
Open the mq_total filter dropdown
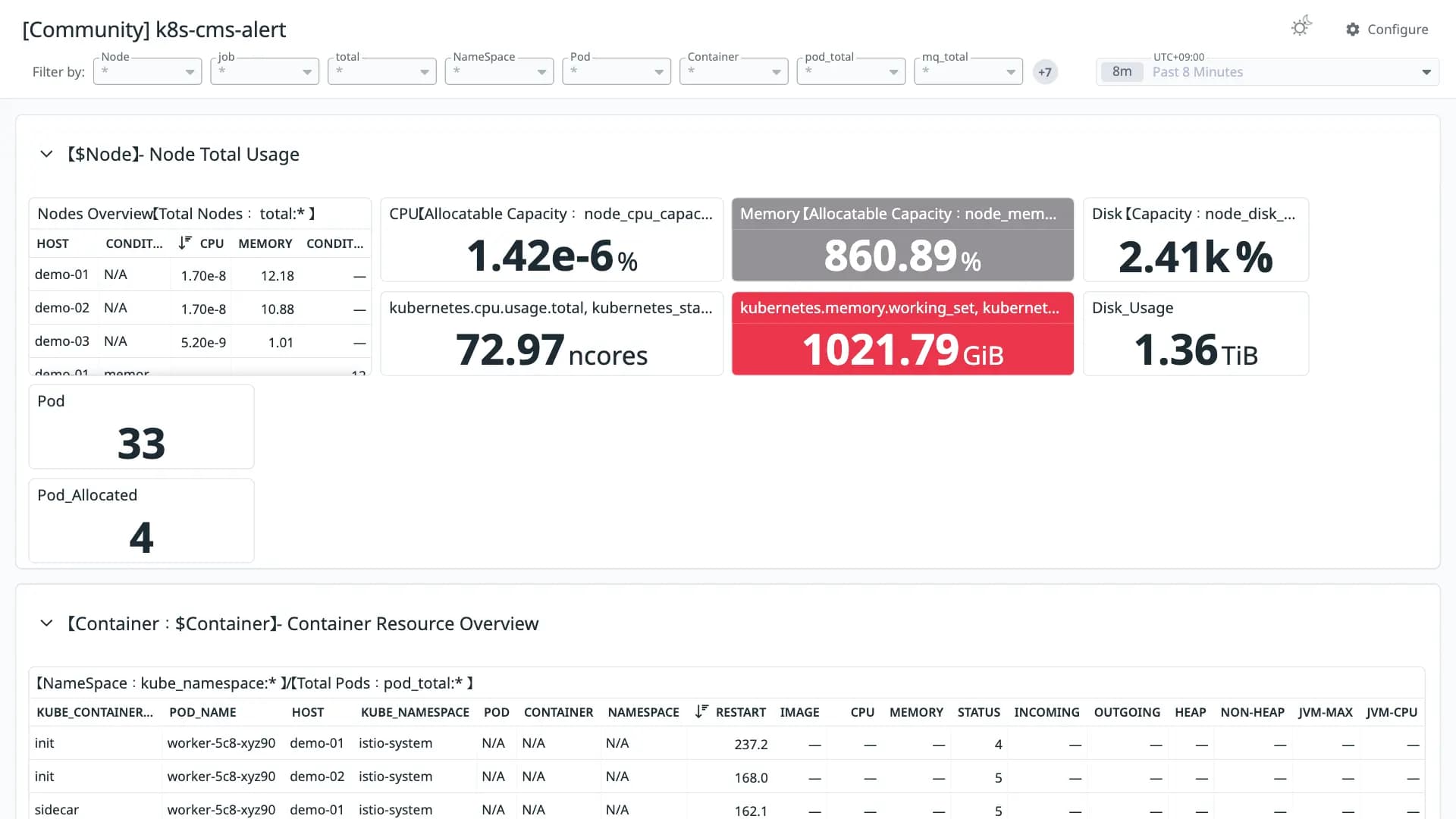click(x=968, y=71)
